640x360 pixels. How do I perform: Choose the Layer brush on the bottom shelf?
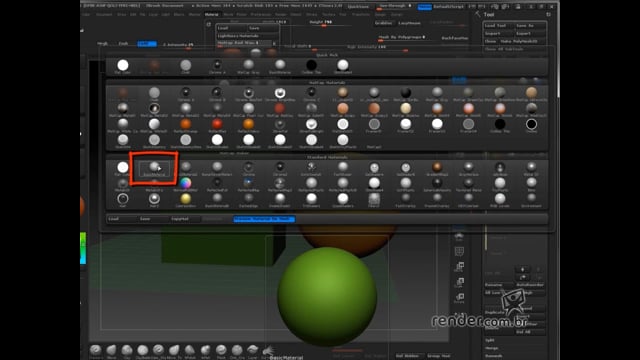tap(253, 350)
